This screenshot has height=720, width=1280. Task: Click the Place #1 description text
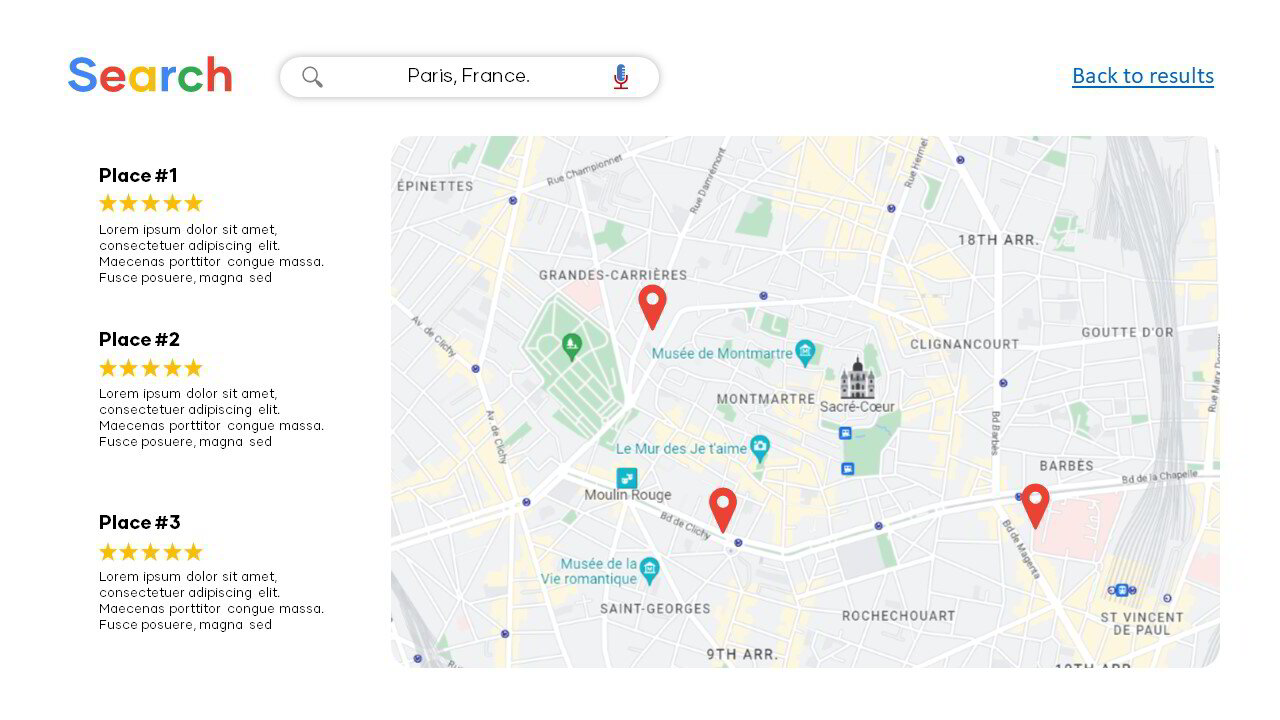[x=211, y=254]
